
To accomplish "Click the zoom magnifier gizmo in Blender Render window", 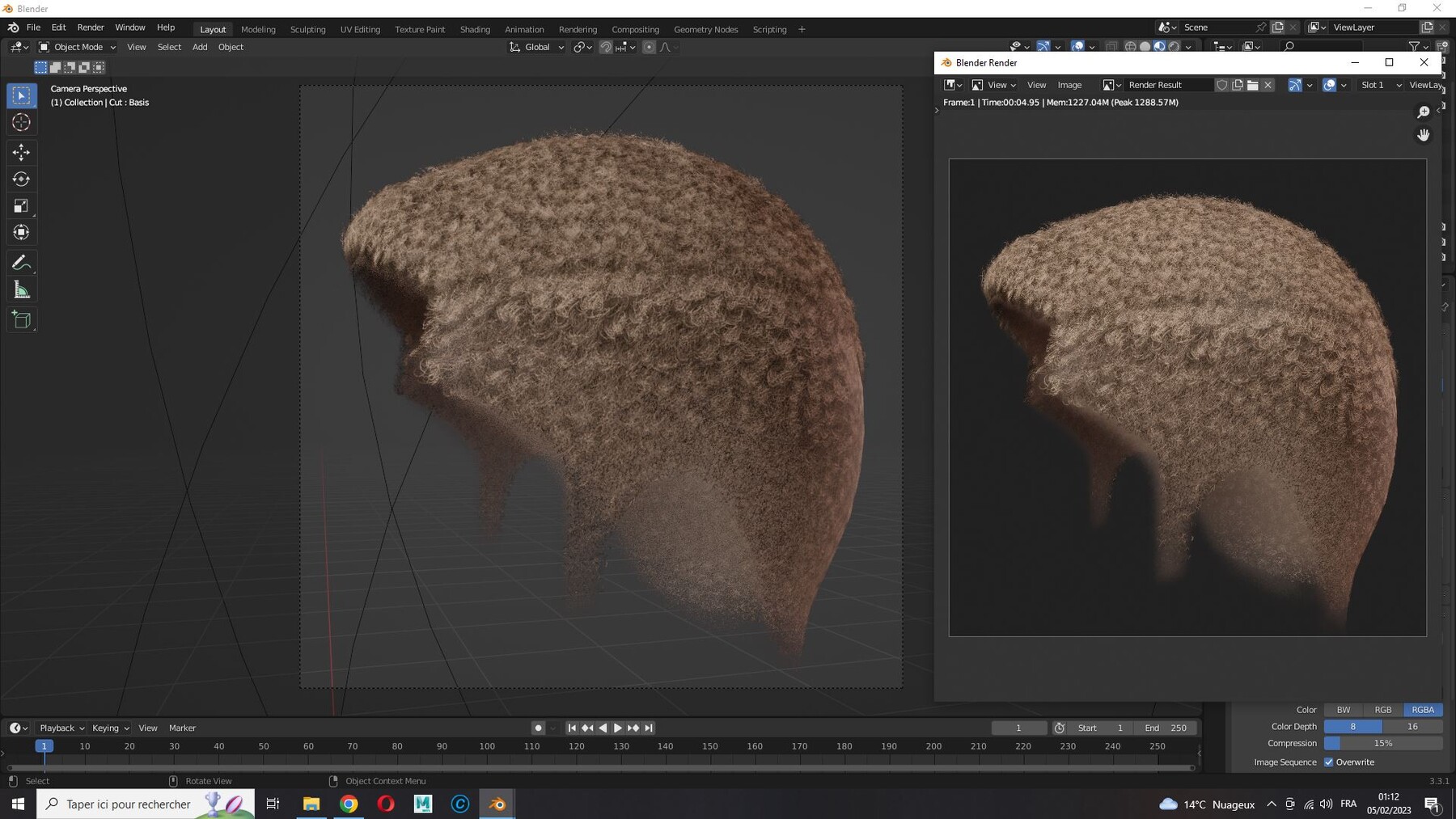I will point(1424,112).
